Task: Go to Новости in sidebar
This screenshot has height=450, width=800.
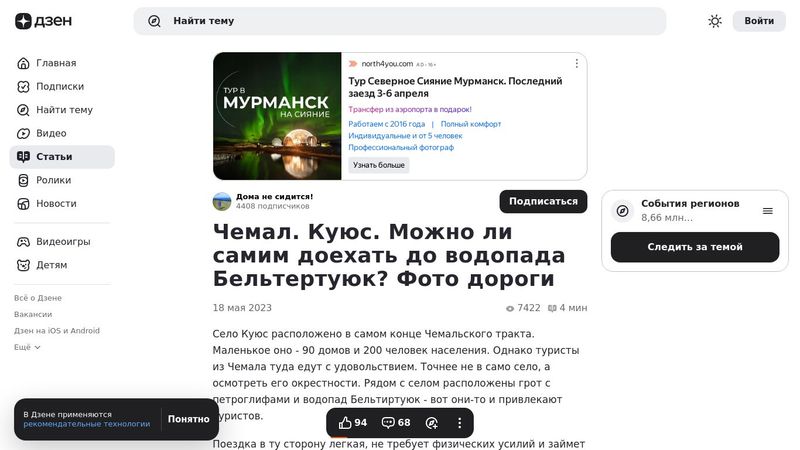Action: coord(56,203)
